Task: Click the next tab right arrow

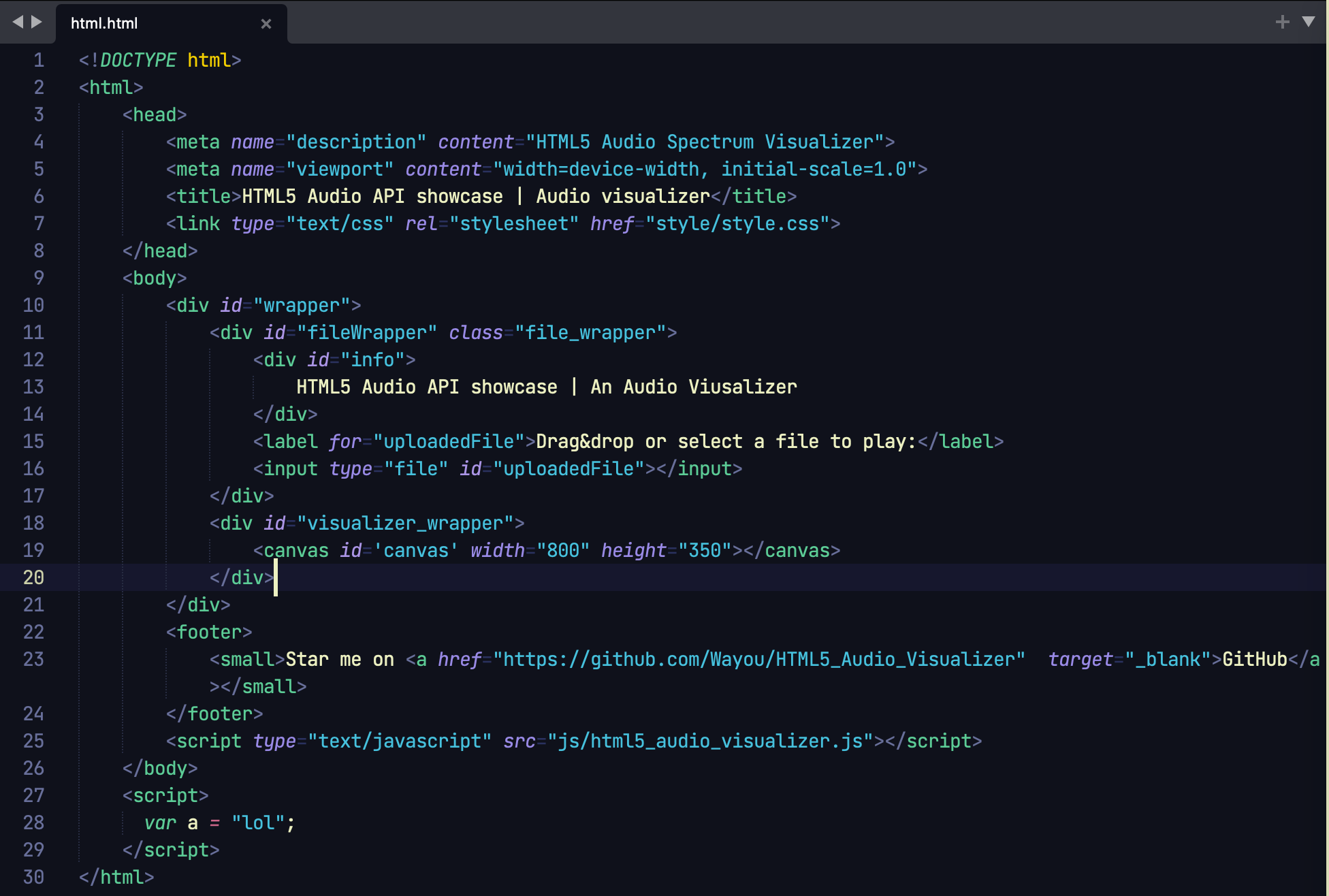Action: pos(37,22)
